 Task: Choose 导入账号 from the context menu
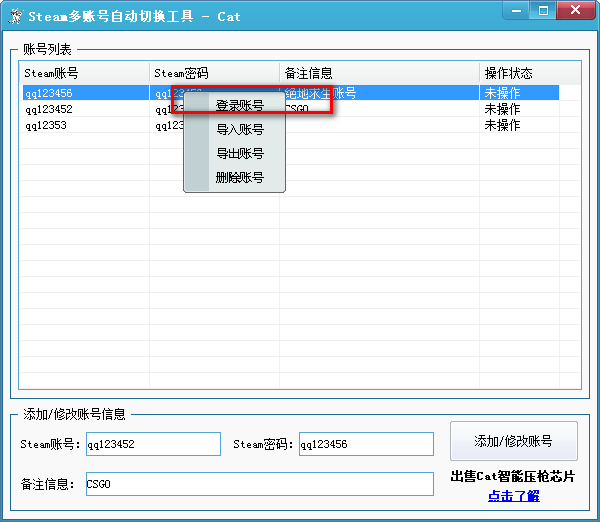pyautogui.click(x=240, y=129)
